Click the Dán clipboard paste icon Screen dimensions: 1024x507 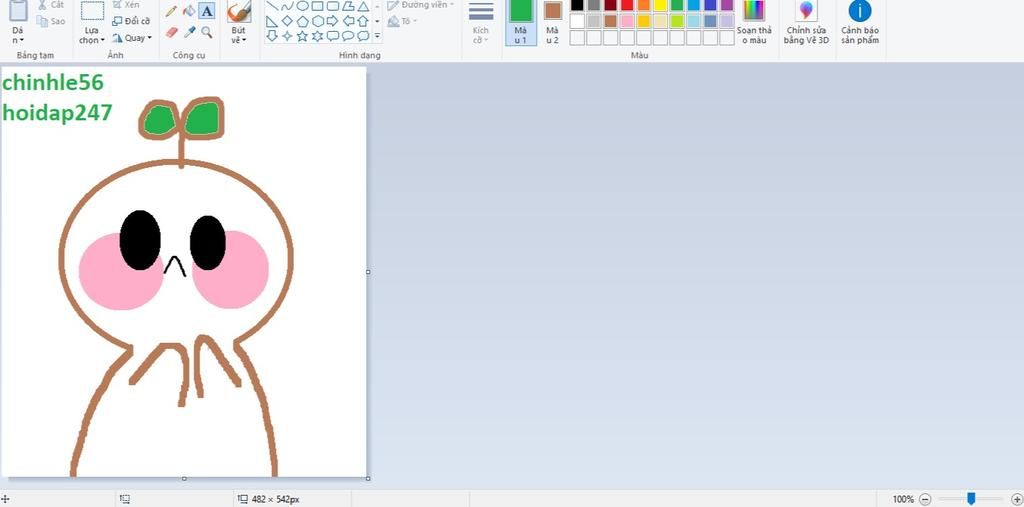[x=18, y=10]
